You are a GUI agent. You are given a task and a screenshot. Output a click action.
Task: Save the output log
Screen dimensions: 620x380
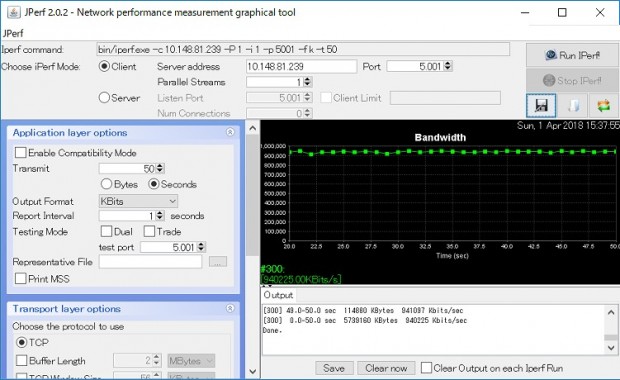tap(334, 368)
